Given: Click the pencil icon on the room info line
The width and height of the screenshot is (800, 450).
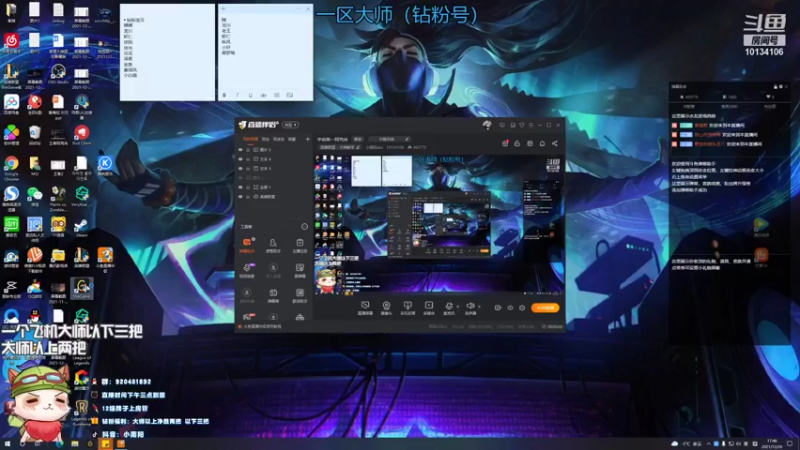Looking at the screenshot, I should [358, 147].
